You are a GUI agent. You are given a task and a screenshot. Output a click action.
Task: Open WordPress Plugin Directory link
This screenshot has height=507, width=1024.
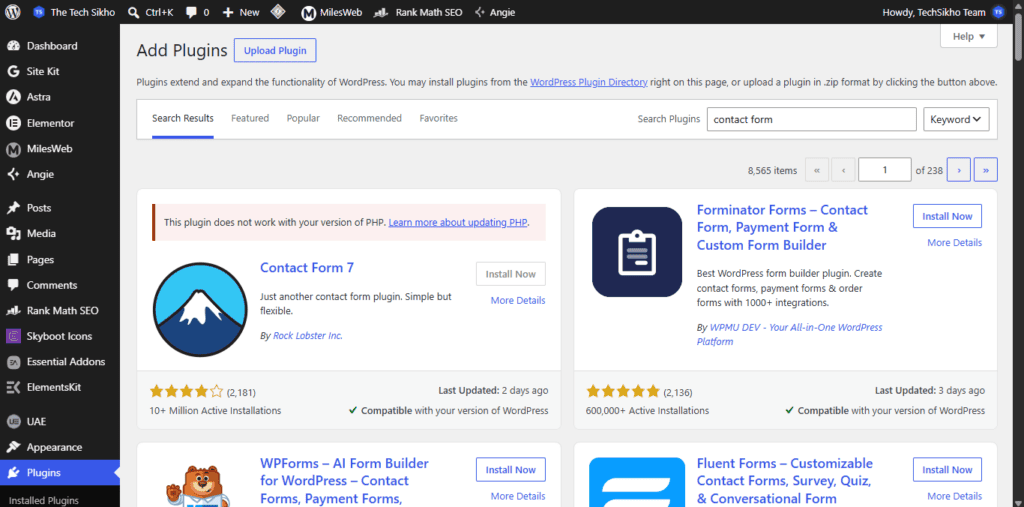tap(589, 82)
